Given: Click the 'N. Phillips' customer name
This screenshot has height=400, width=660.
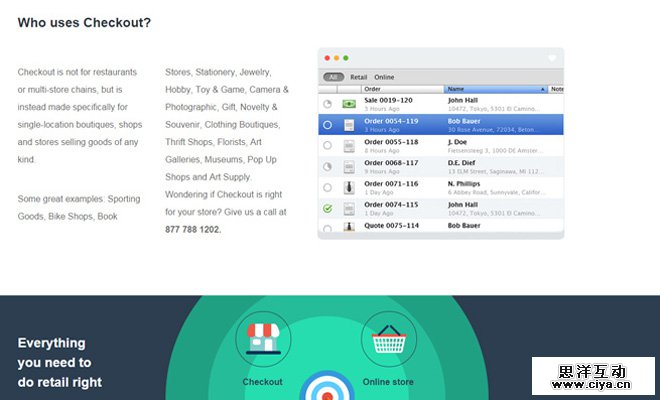Looking at the screenshot, I should [x=464, y=184].
